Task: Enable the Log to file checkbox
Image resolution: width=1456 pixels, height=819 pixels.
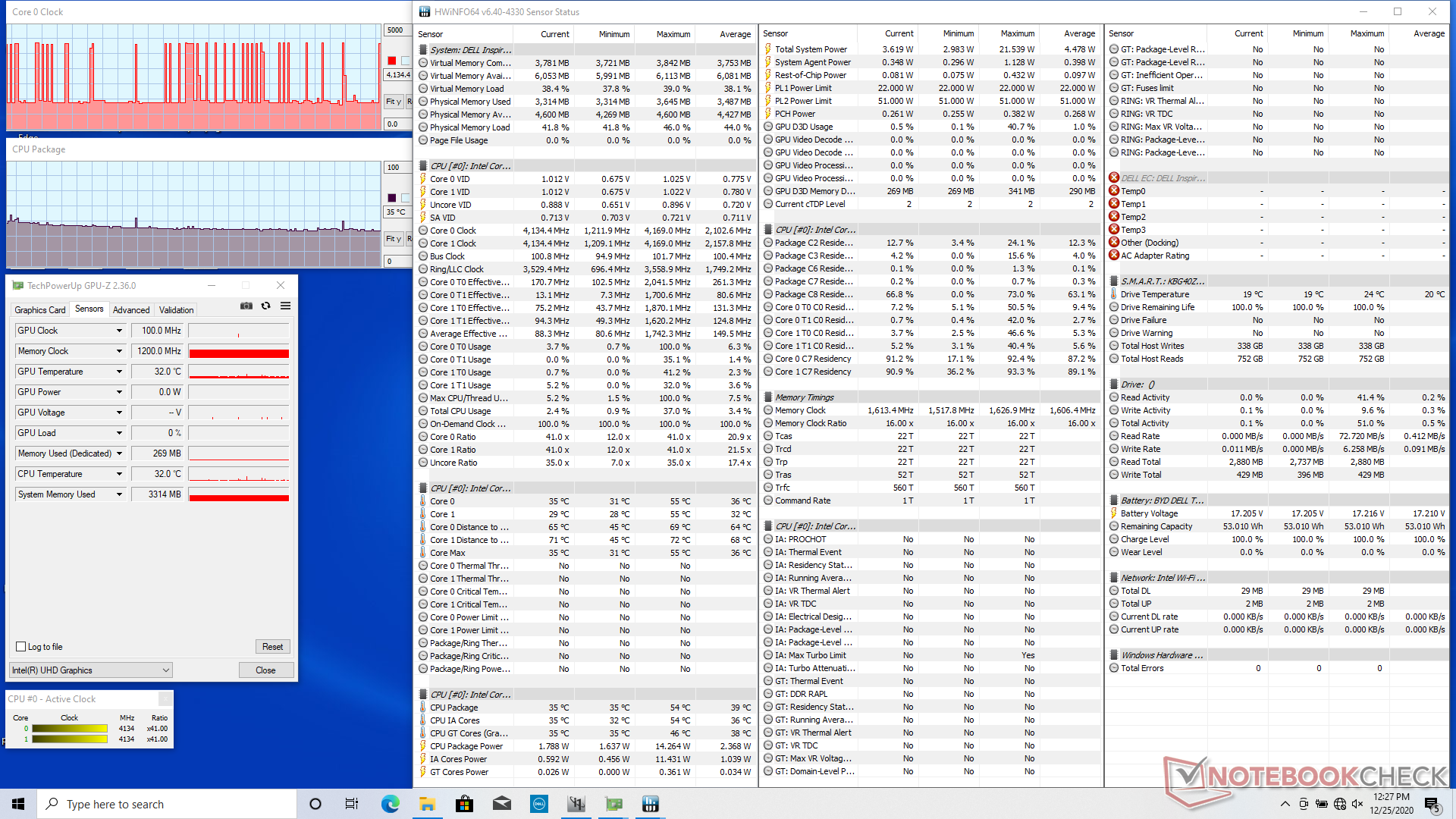Action: tap(21, 647)
